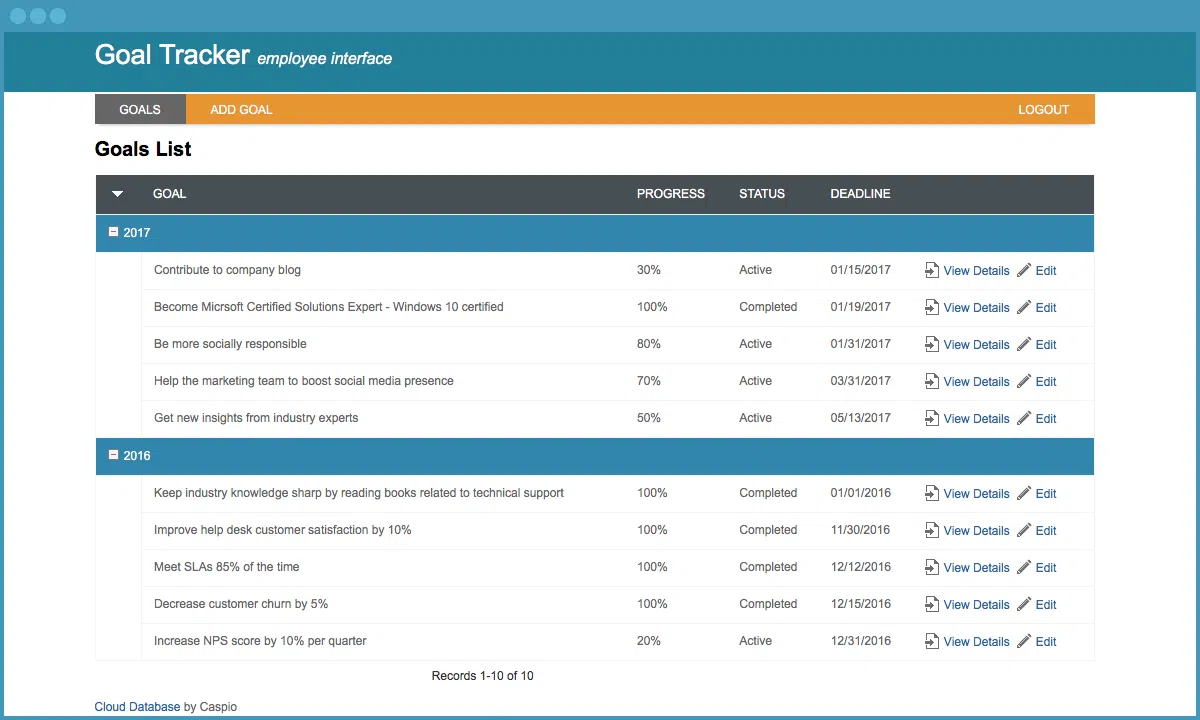1200x720 pixels.
Task: Open the Add Goal tab
Action: coord(241,110)
